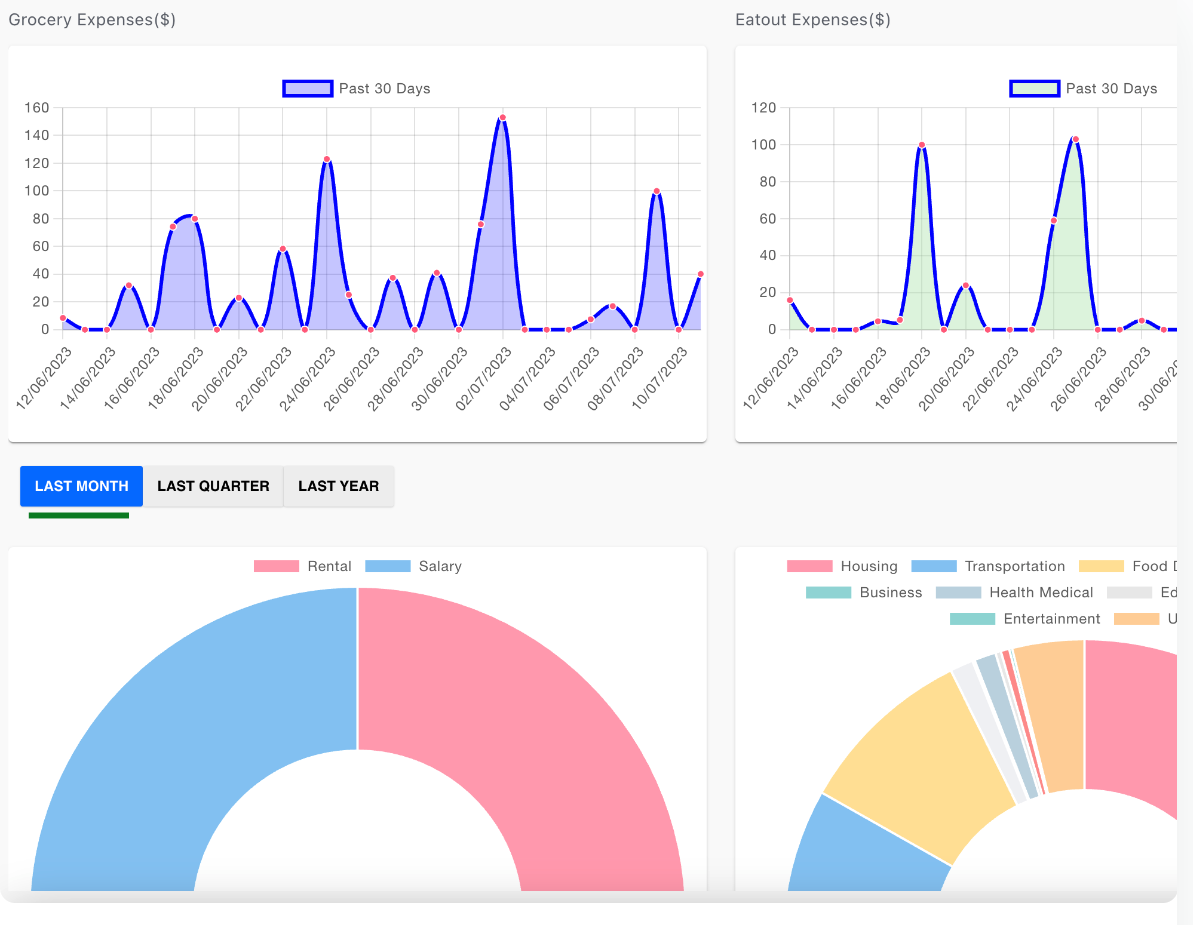Select the LAST MONTH tab

[x=81, y=486]
